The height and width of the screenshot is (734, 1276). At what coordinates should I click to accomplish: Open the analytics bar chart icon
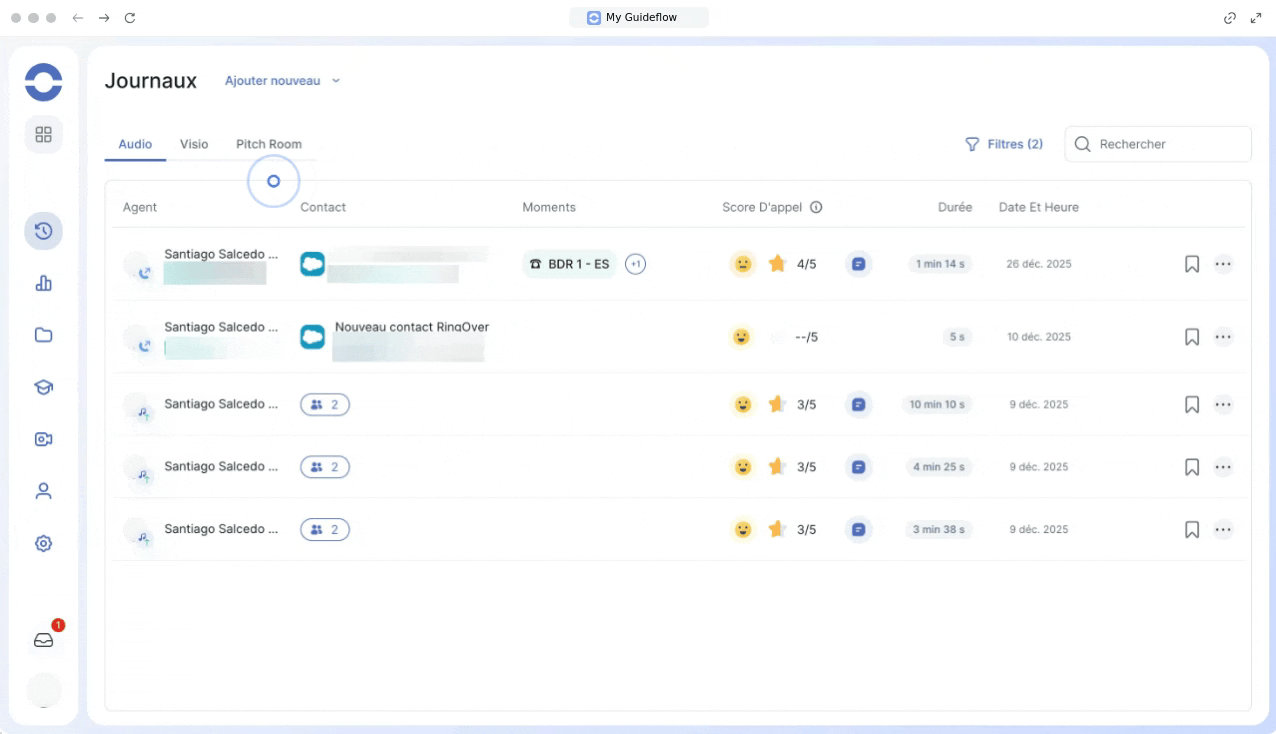coord(43,284)
